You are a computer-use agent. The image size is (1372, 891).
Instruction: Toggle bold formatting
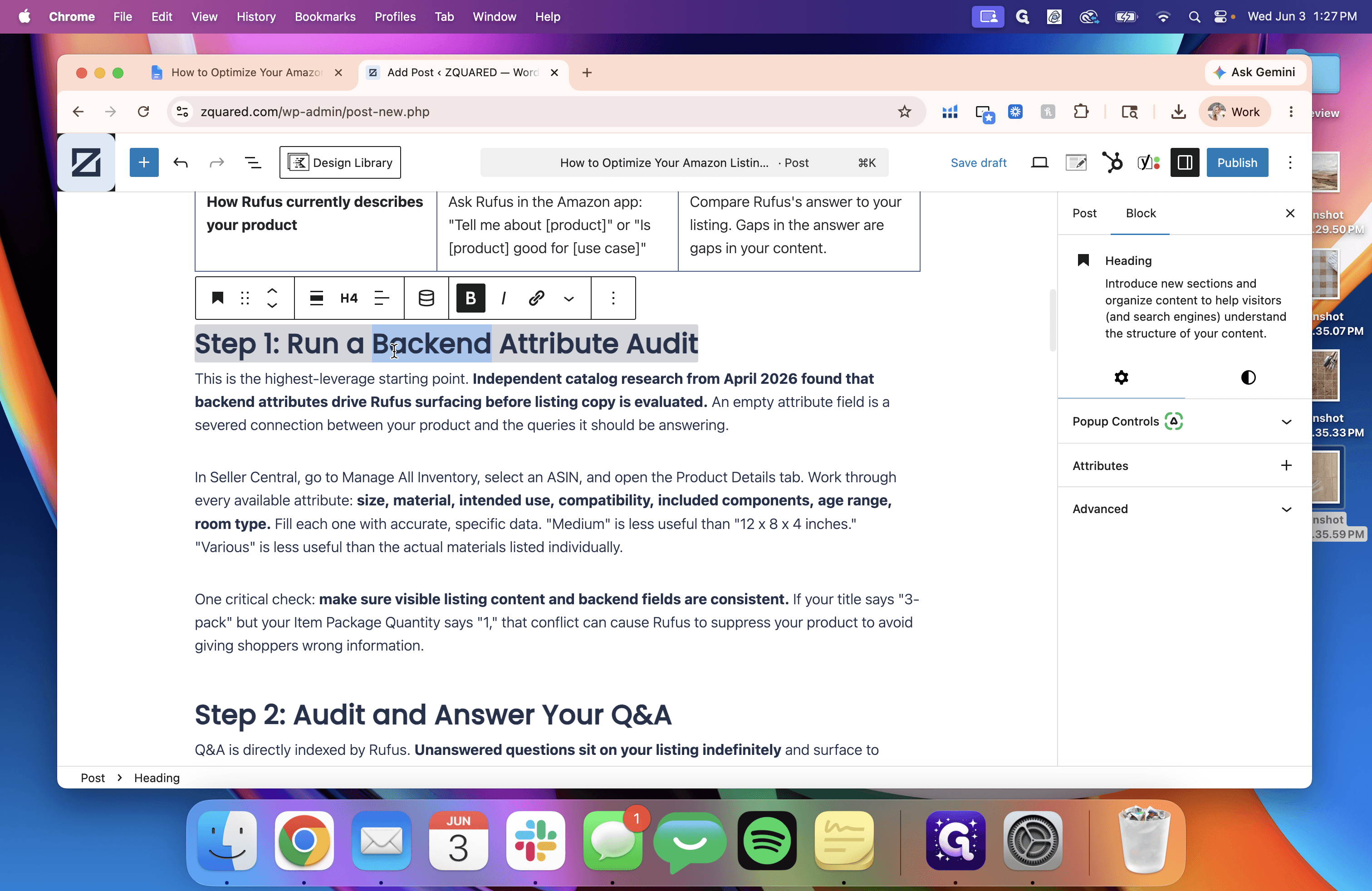coord(470,298)
